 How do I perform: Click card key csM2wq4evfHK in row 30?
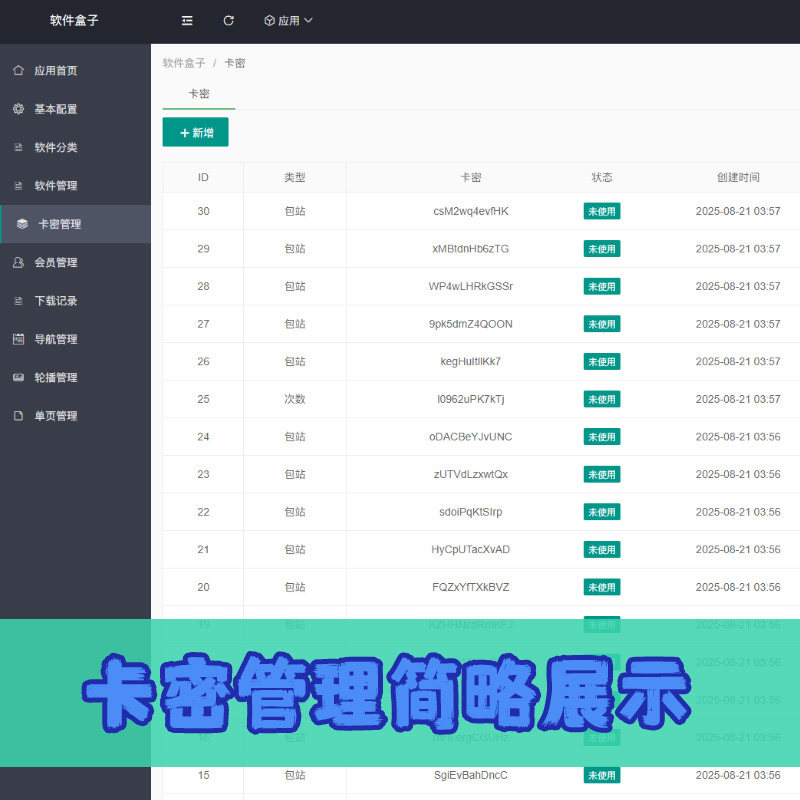[471, 211]
